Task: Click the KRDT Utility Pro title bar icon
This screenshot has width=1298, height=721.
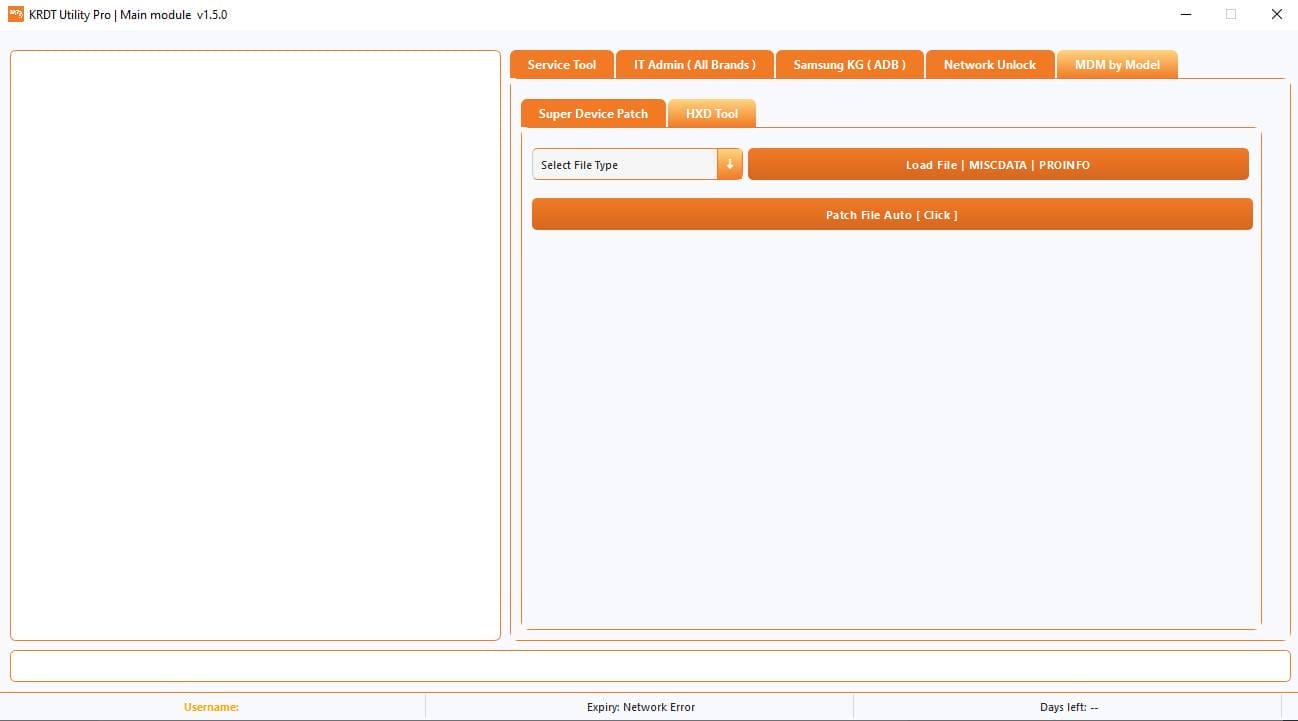Action: [x=14, y=14]
